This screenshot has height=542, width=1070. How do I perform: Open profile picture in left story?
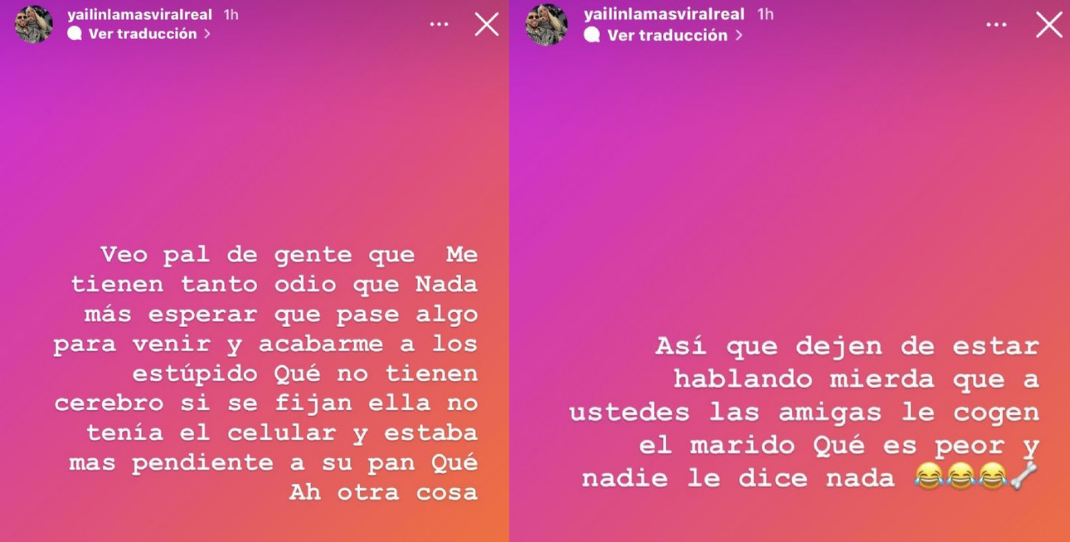click(33, 25)
